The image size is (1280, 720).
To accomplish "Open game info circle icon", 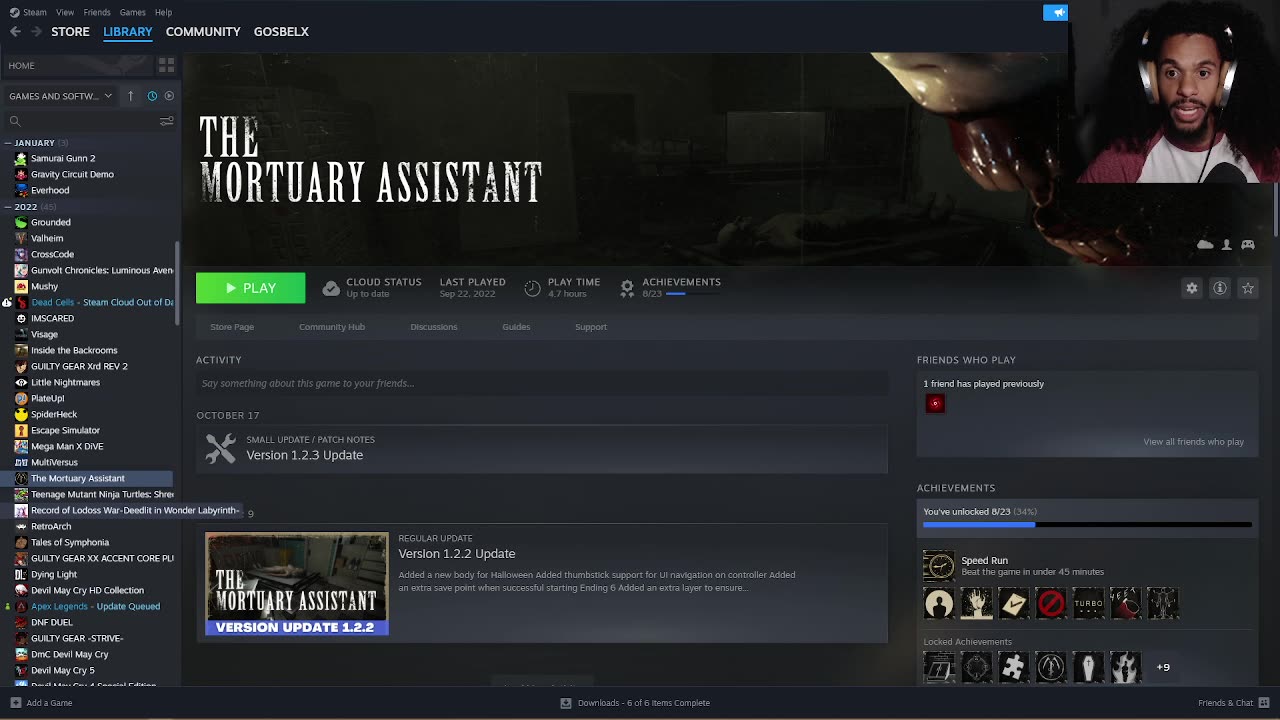I will pos(1220,288).
